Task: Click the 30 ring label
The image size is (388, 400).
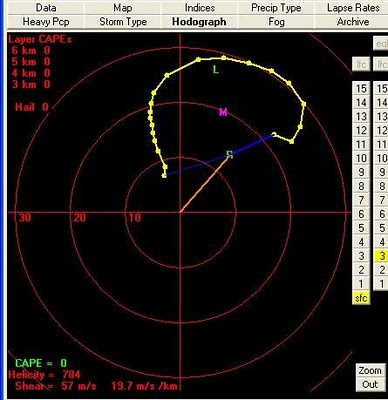Action: (25, 218)
